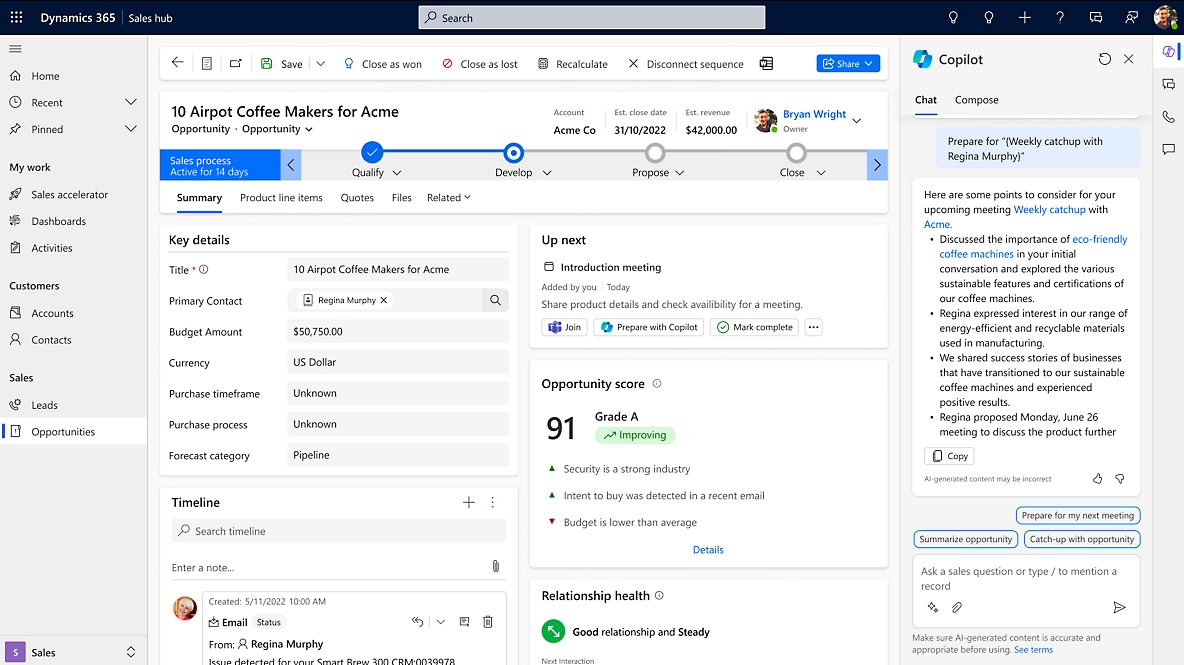Viewport: 1184px width, 665px height.
Task: Open the Related dropdown menu
Action: (x=448, y=197)
